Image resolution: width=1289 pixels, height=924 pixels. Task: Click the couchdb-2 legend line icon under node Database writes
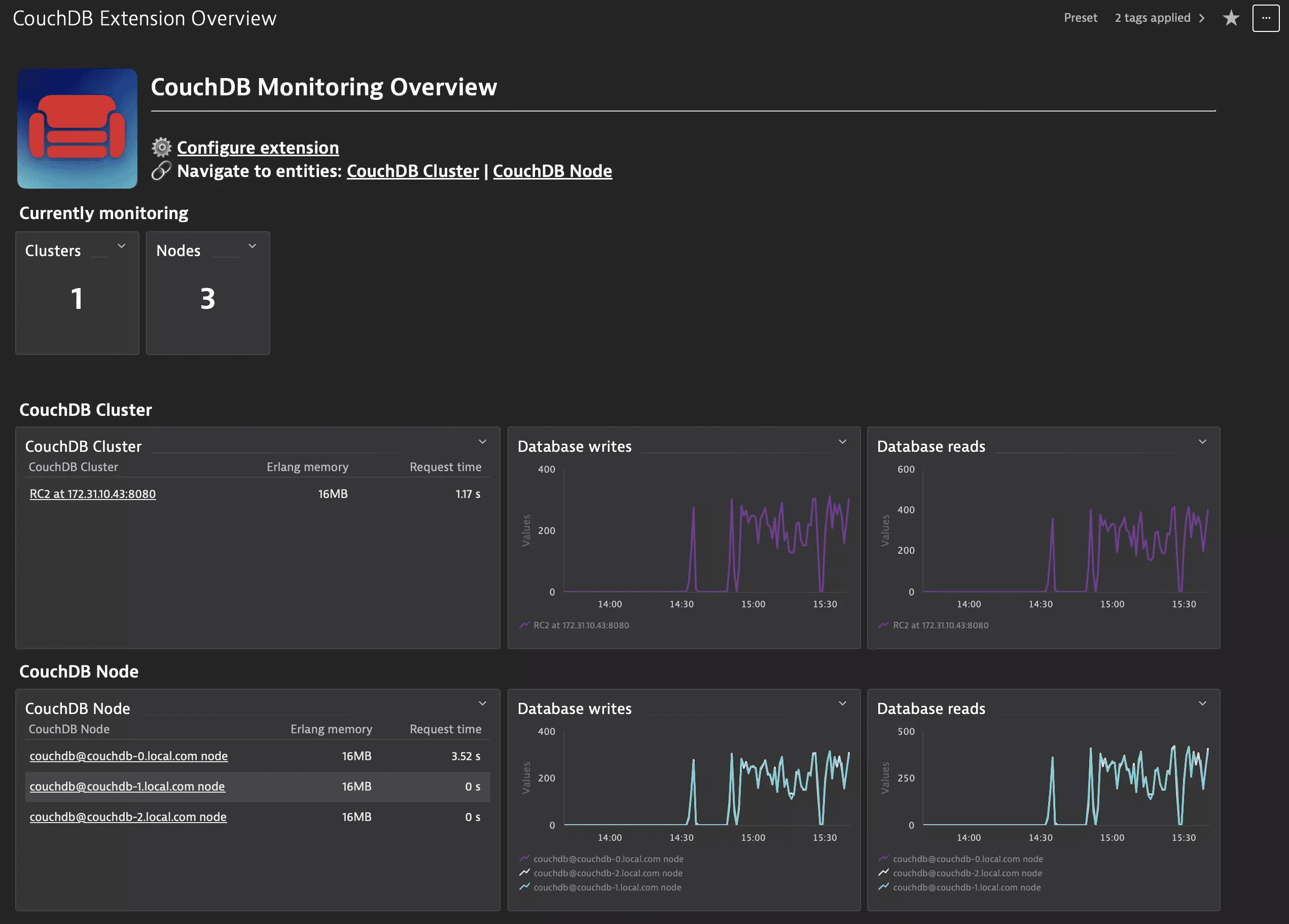point(525,873)
